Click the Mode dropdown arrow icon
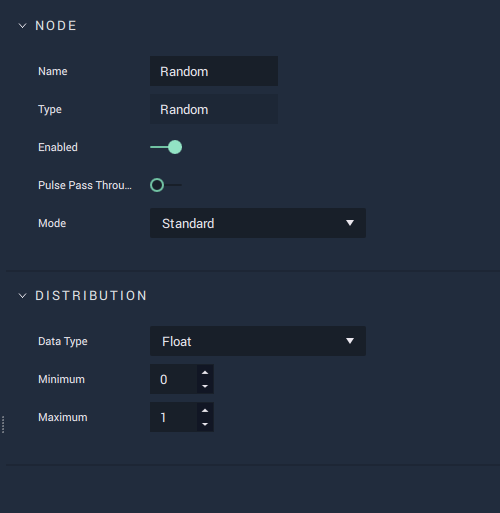The image size is (500, 513). (350, 223)
